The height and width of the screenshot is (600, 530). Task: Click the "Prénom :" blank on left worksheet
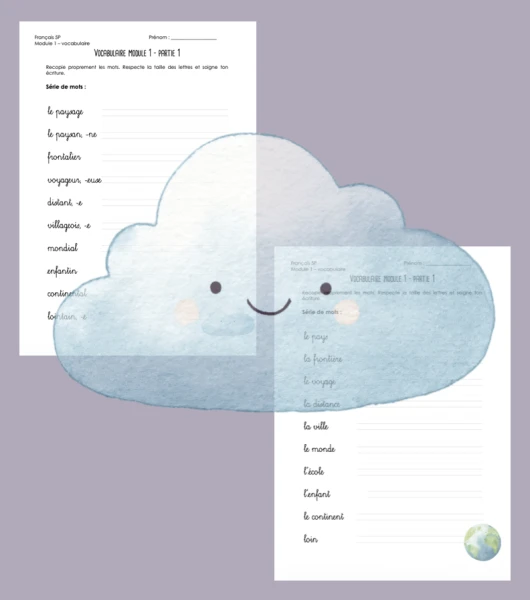194,38
